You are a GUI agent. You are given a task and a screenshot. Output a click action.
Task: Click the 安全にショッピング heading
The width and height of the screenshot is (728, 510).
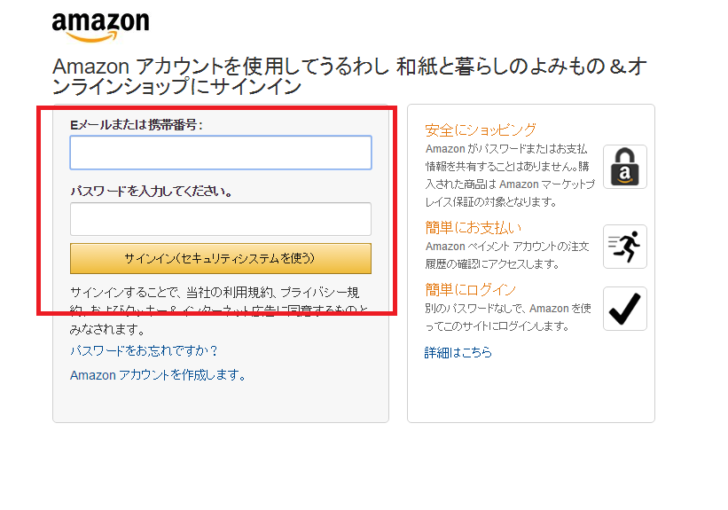(x=481, y=130)
